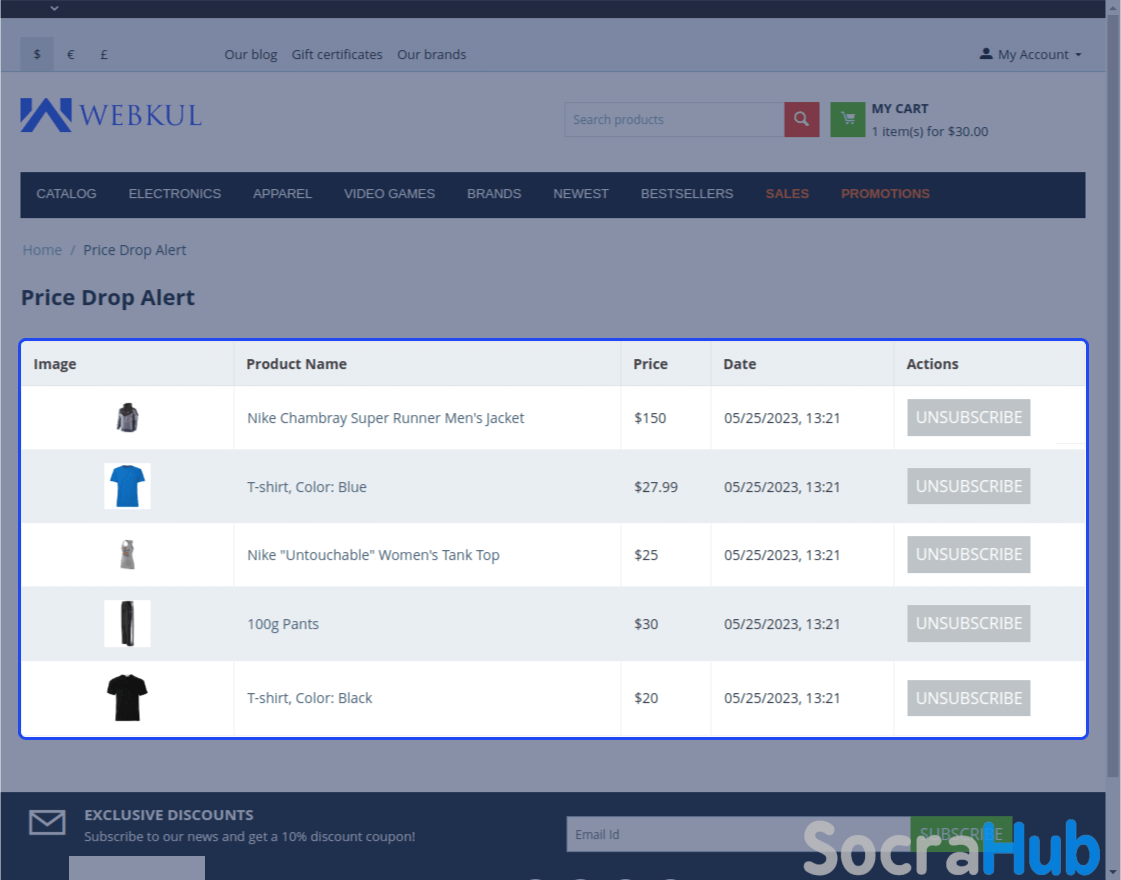Open the black T-shirt product image

coord(127,698)
